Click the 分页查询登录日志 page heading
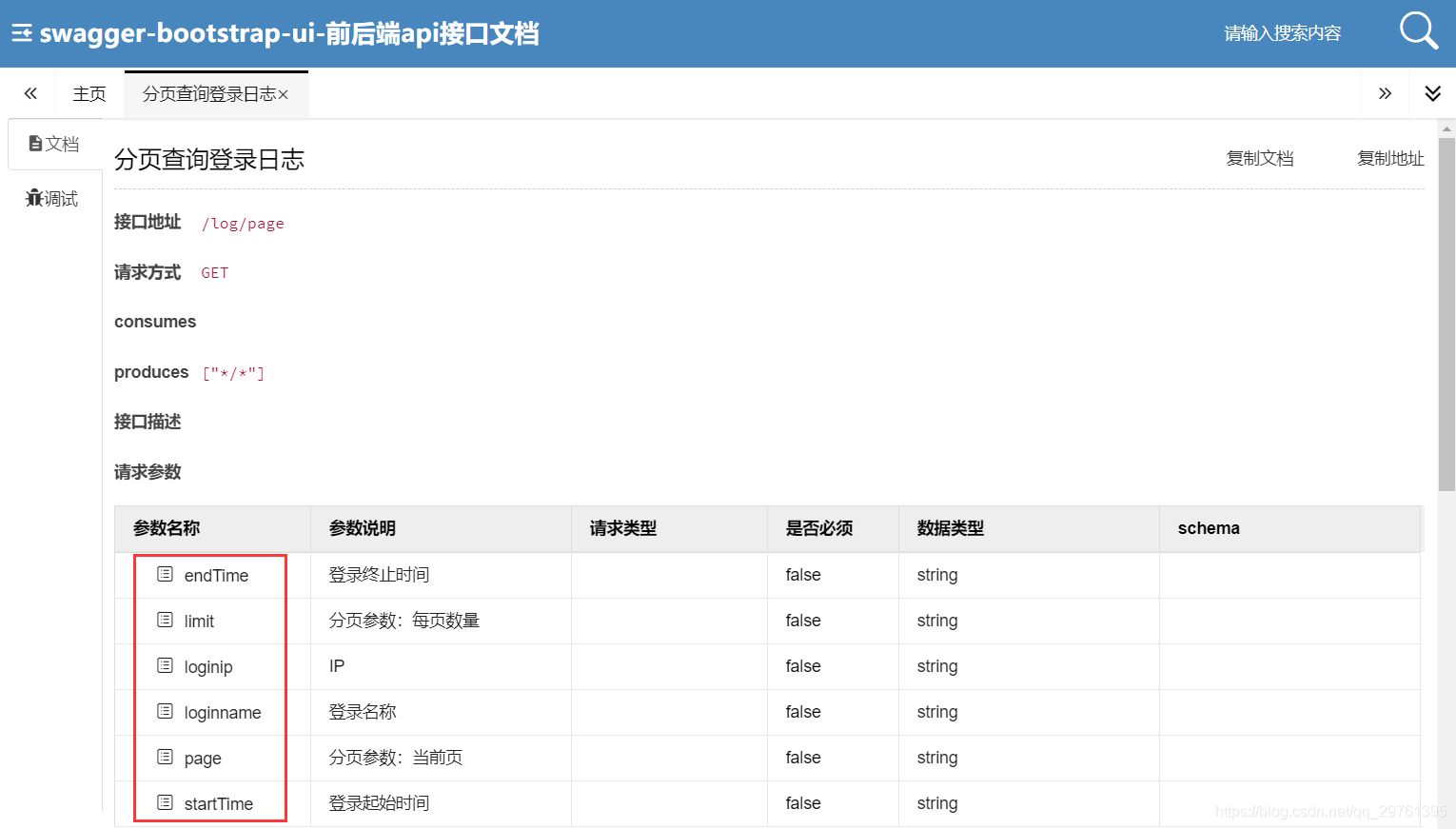The height and width of the screenshot is (829, 1456). [209, 159]
